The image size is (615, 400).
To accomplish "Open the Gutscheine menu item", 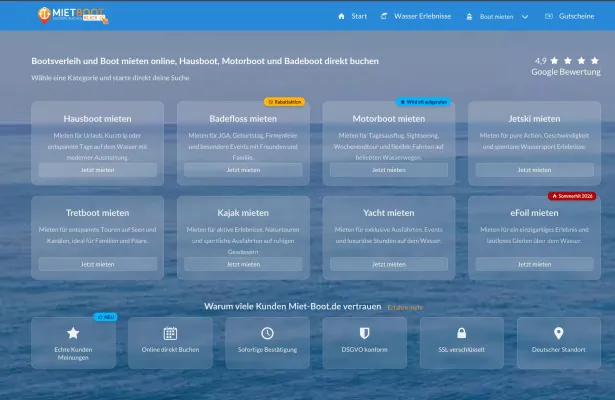I will (x=570, y=16).
